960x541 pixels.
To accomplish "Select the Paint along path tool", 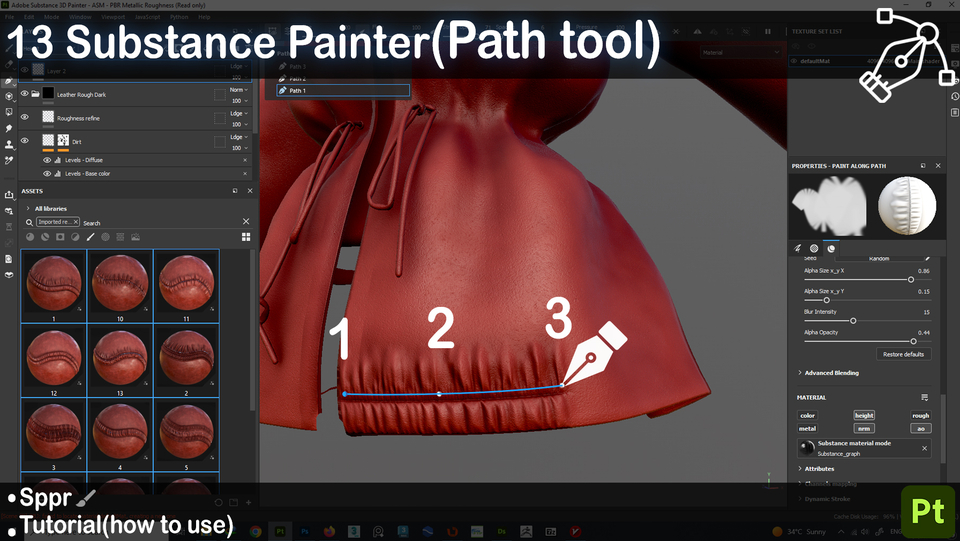I will tap(9, 81).
